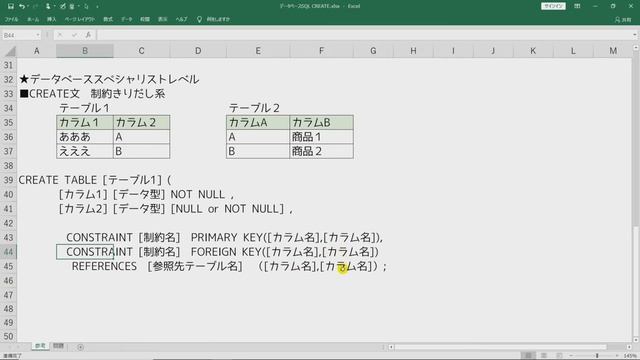Switch to Normal view icon in status bar
Image resolution: width=640 pixels, height=360 pixels.
[528, 356]
